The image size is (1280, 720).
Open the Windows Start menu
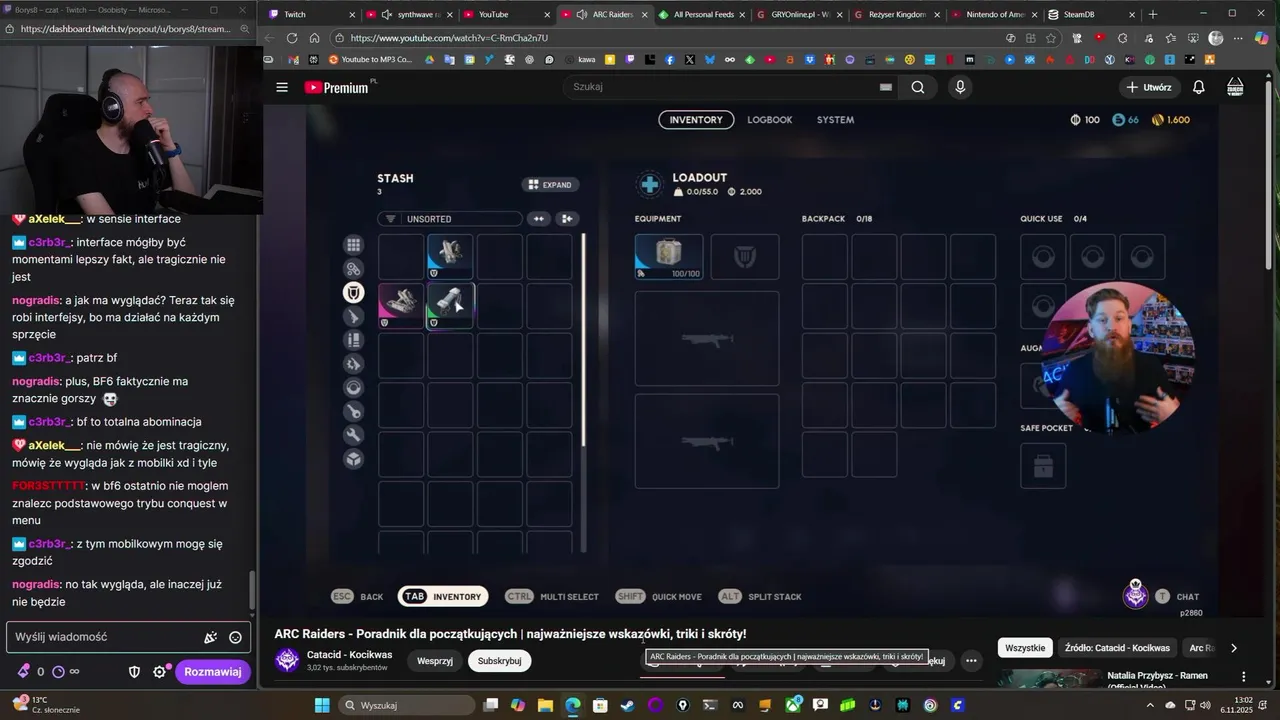pos(322,705)
